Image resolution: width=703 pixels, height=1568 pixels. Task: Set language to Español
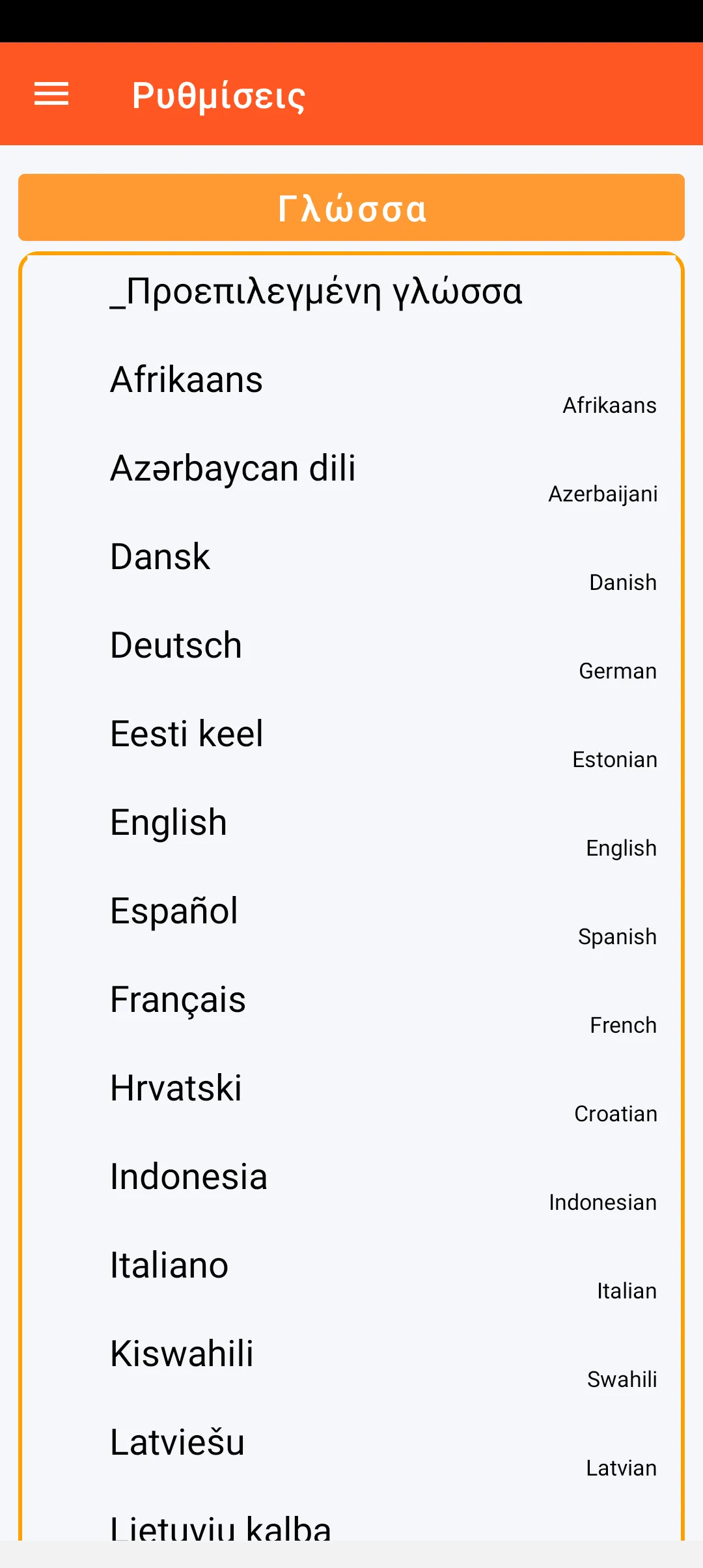[174, 911]
